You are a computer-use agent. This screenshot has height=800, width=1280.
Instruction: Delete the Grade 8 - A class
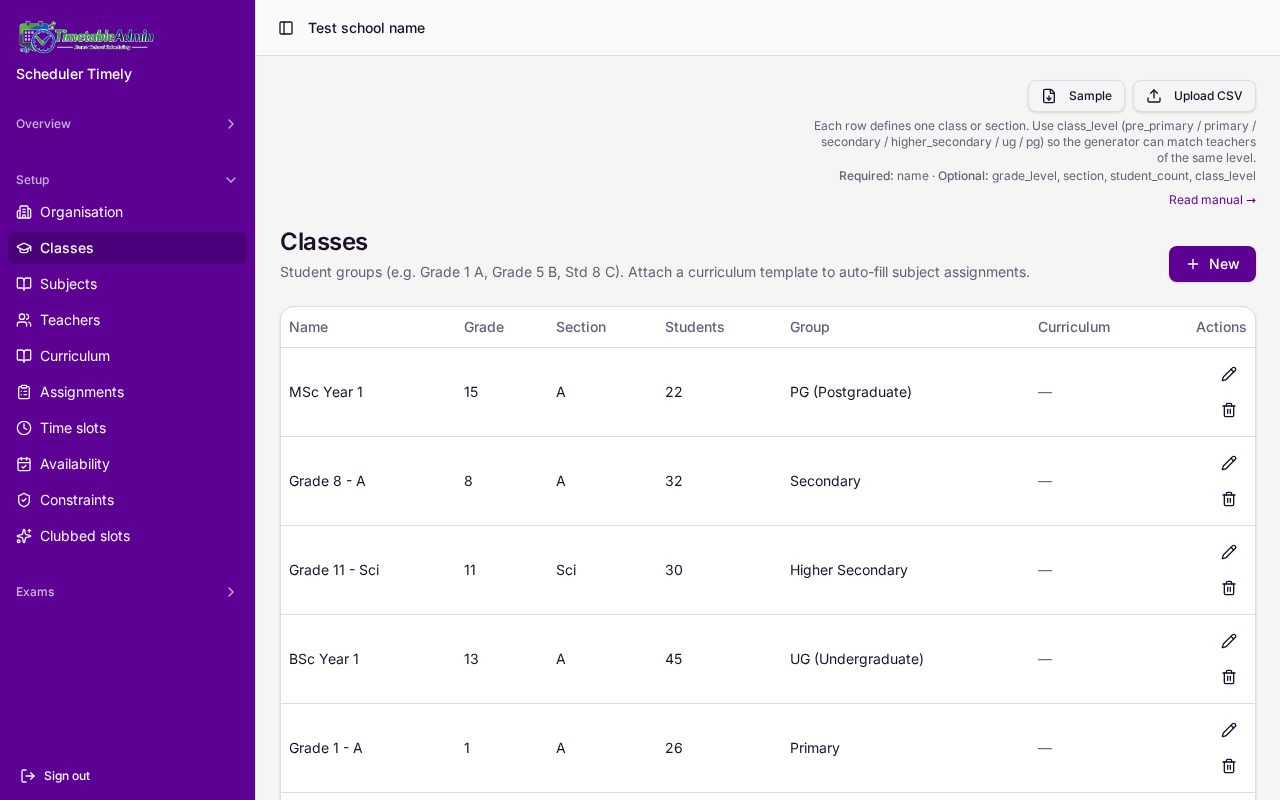pos(1229,499)
